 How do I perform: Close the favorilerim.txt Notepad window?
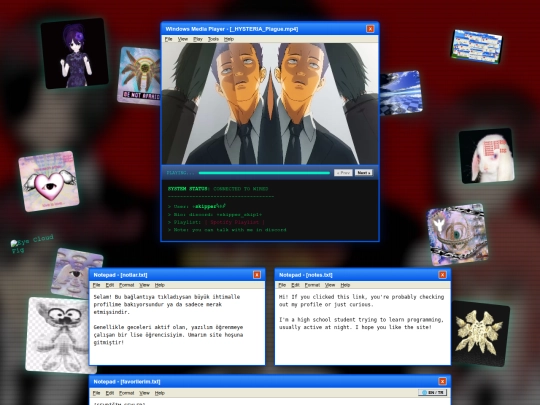pos(443,381)
